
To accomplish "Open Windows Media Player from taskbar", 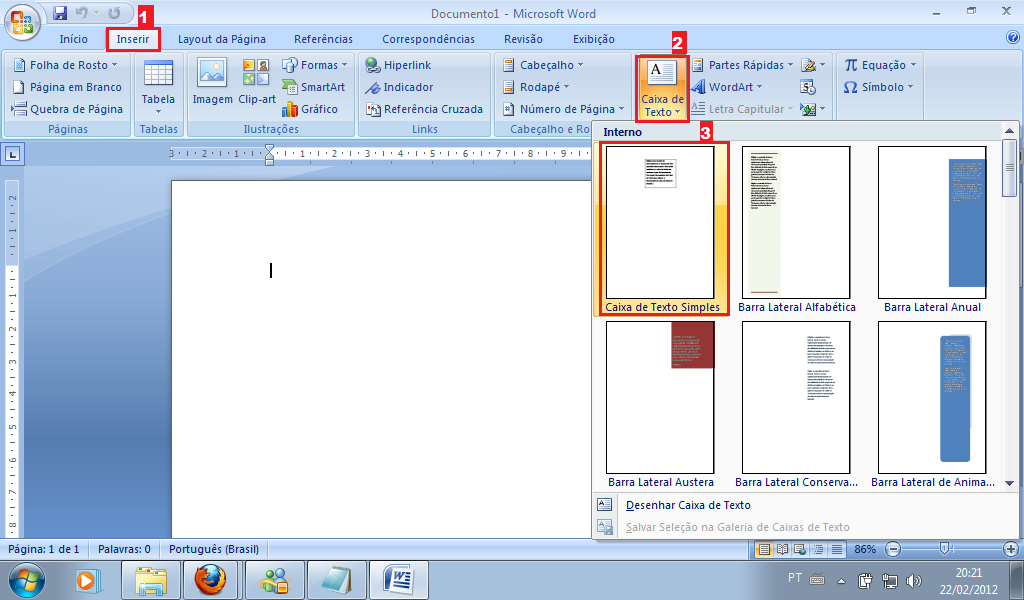I will (86, 580).
